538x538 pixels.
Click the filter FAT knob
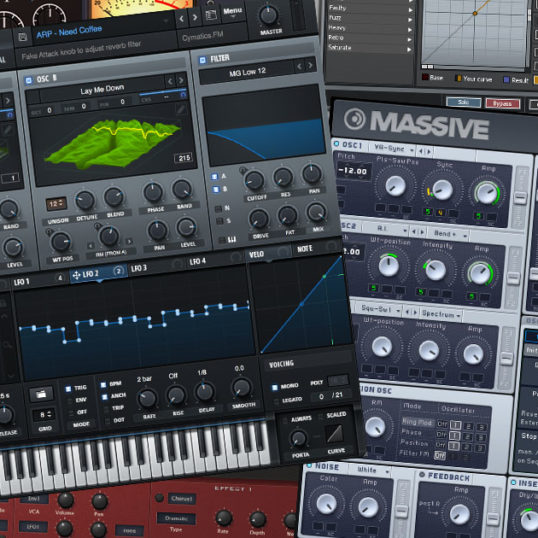[287, 215]
